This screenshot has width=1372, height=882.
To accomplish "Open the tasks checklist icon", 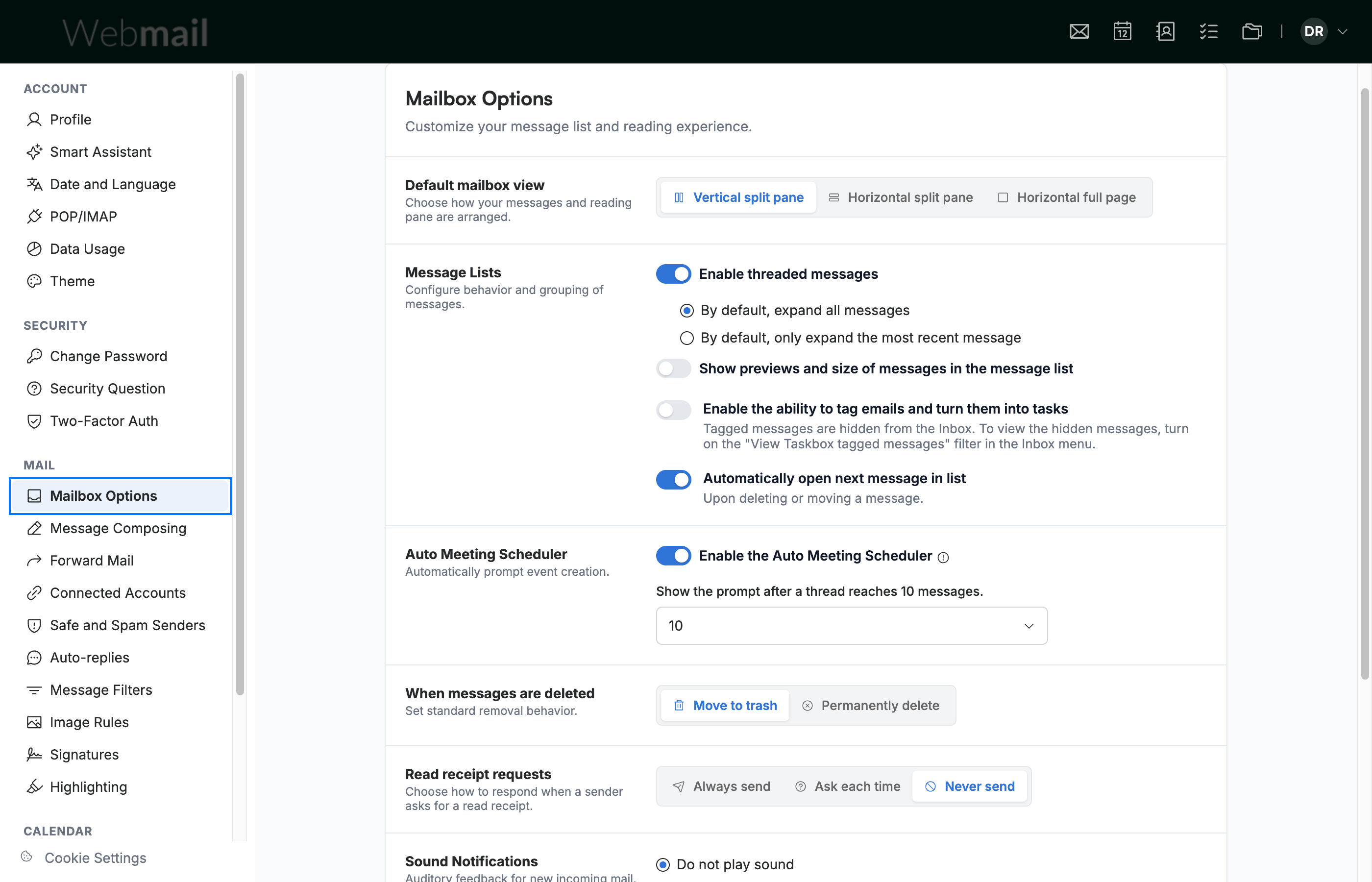I will [x=1209, y=31].
